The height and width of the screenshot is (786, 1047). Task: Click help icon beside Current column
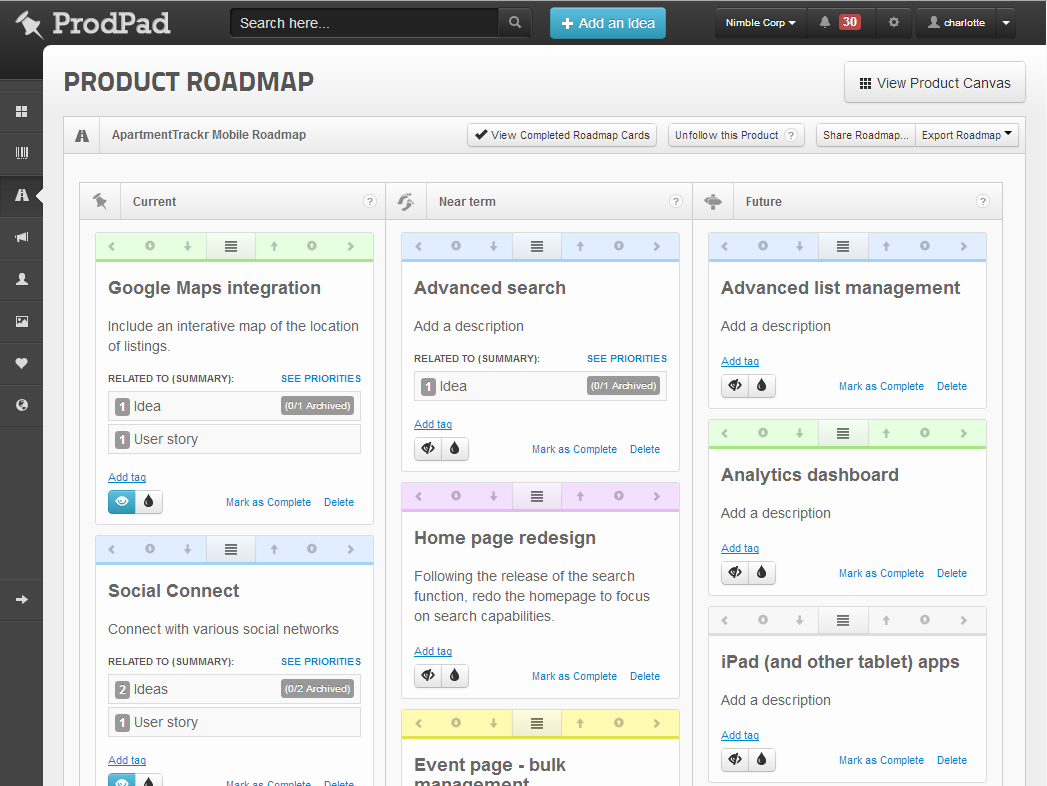point(370,202)
